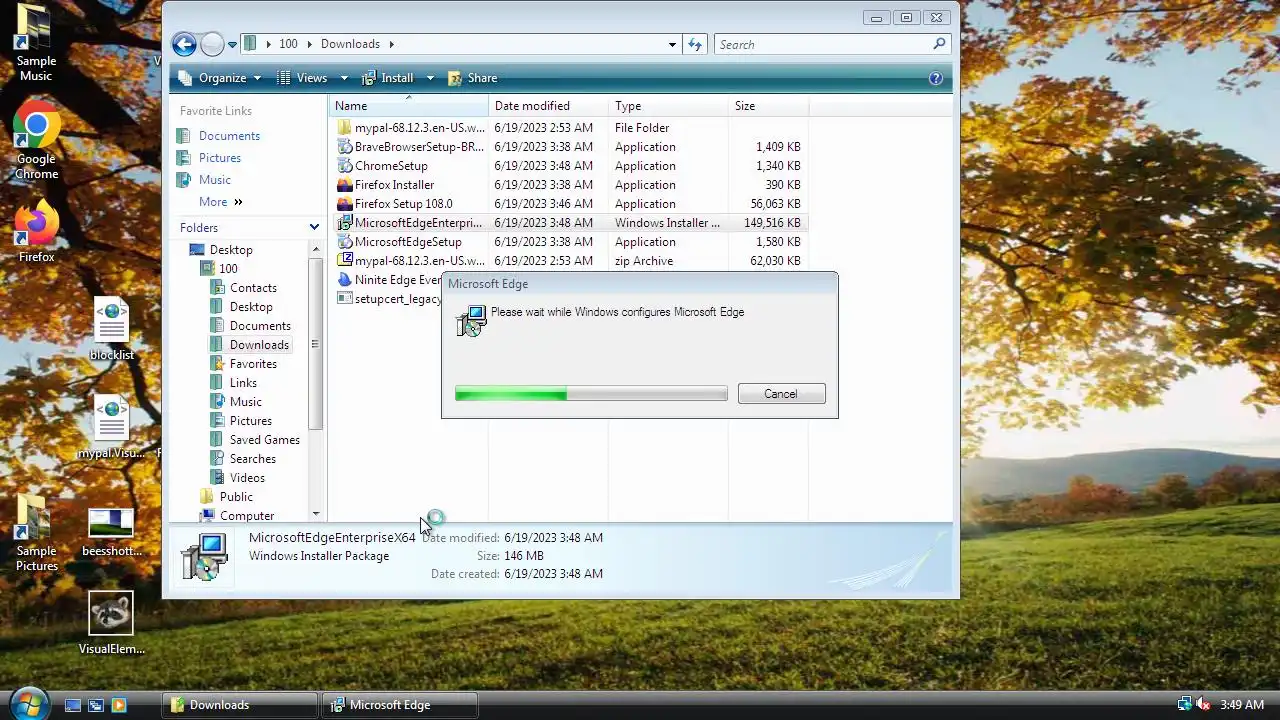Click arrow after Downloads breadcrumb

pyautogui.click(x=391, y=44)
